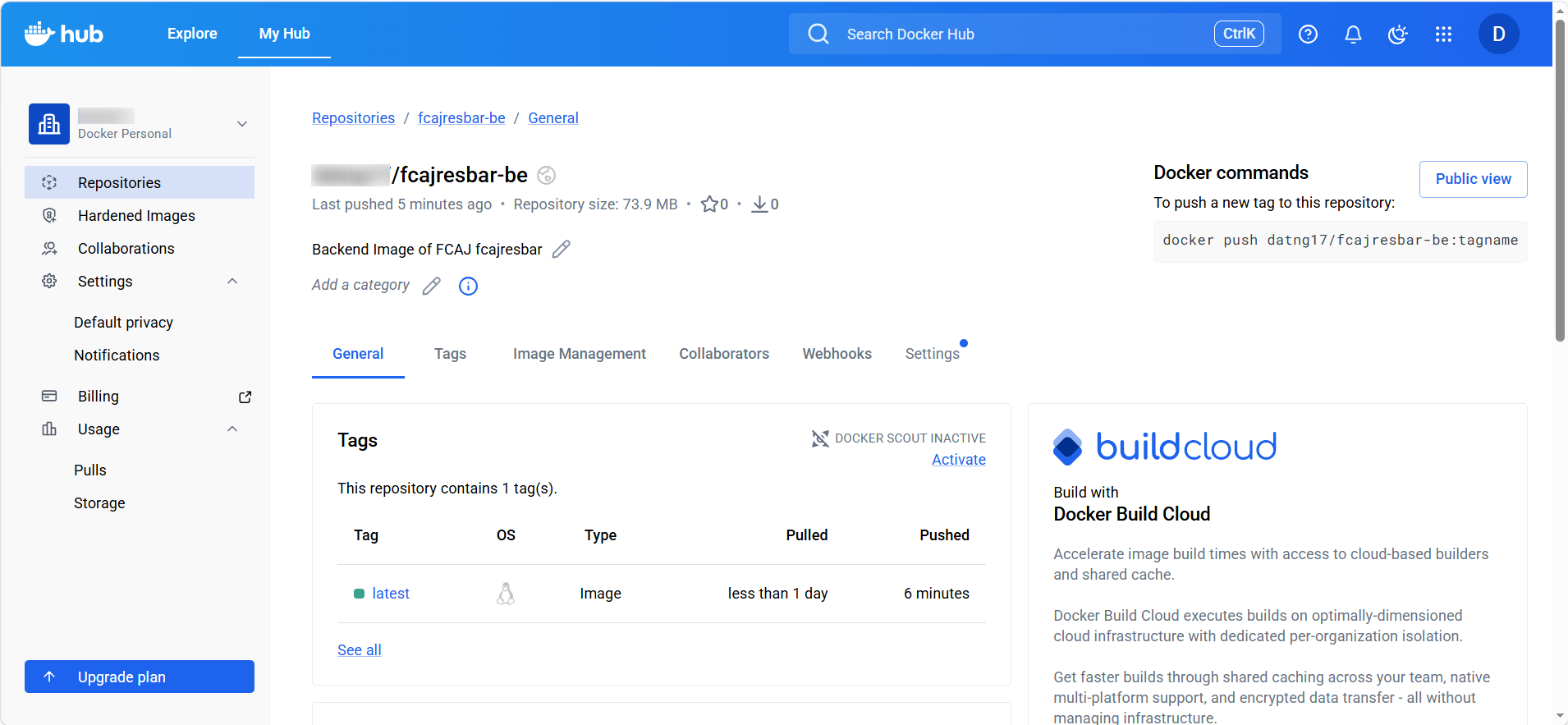Click the category pencil edit icon

click(432, 285)
